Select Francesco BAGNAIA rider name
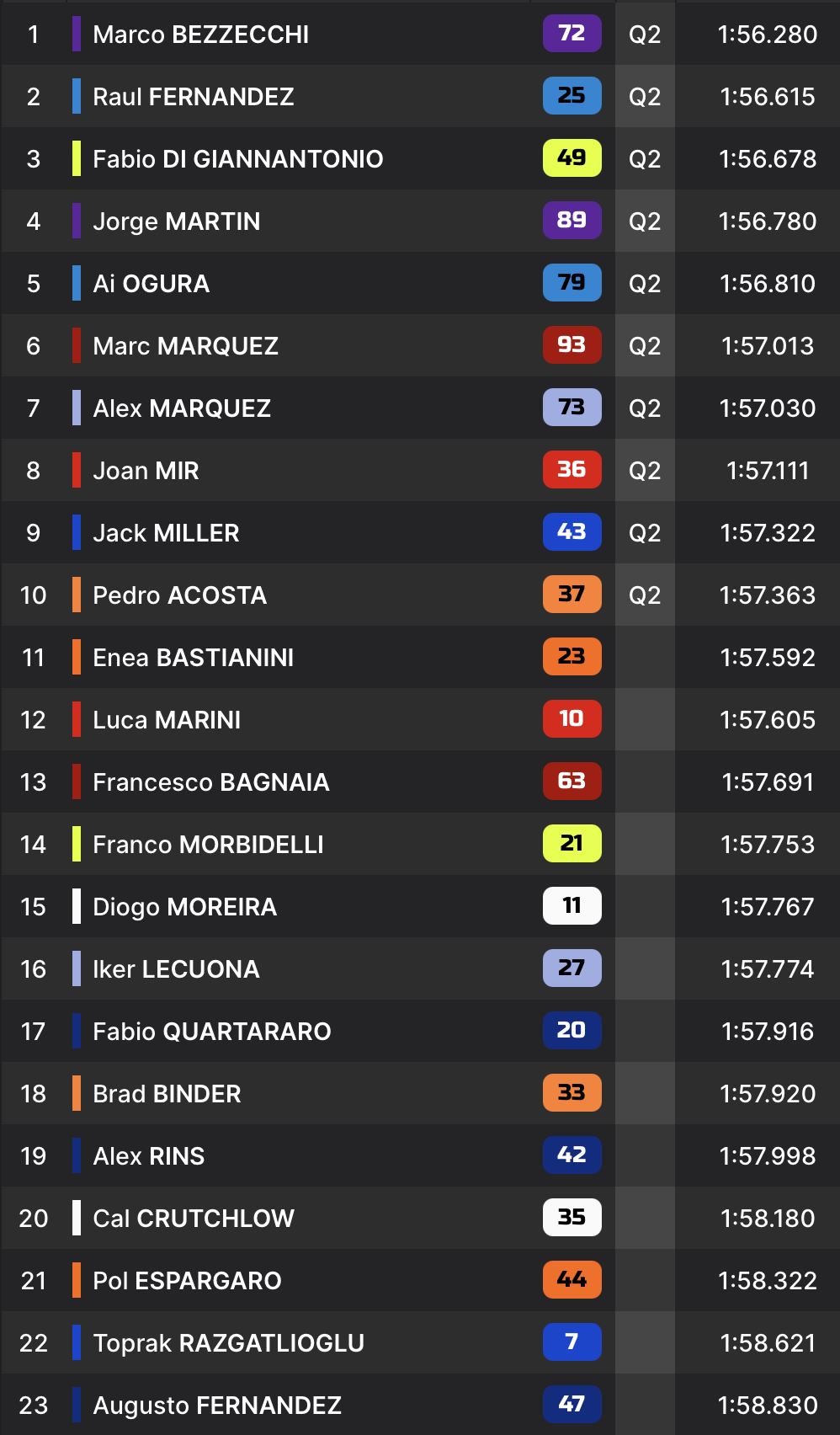The width and height of the screenshot is (840, 1435). [x=211, y=782]
